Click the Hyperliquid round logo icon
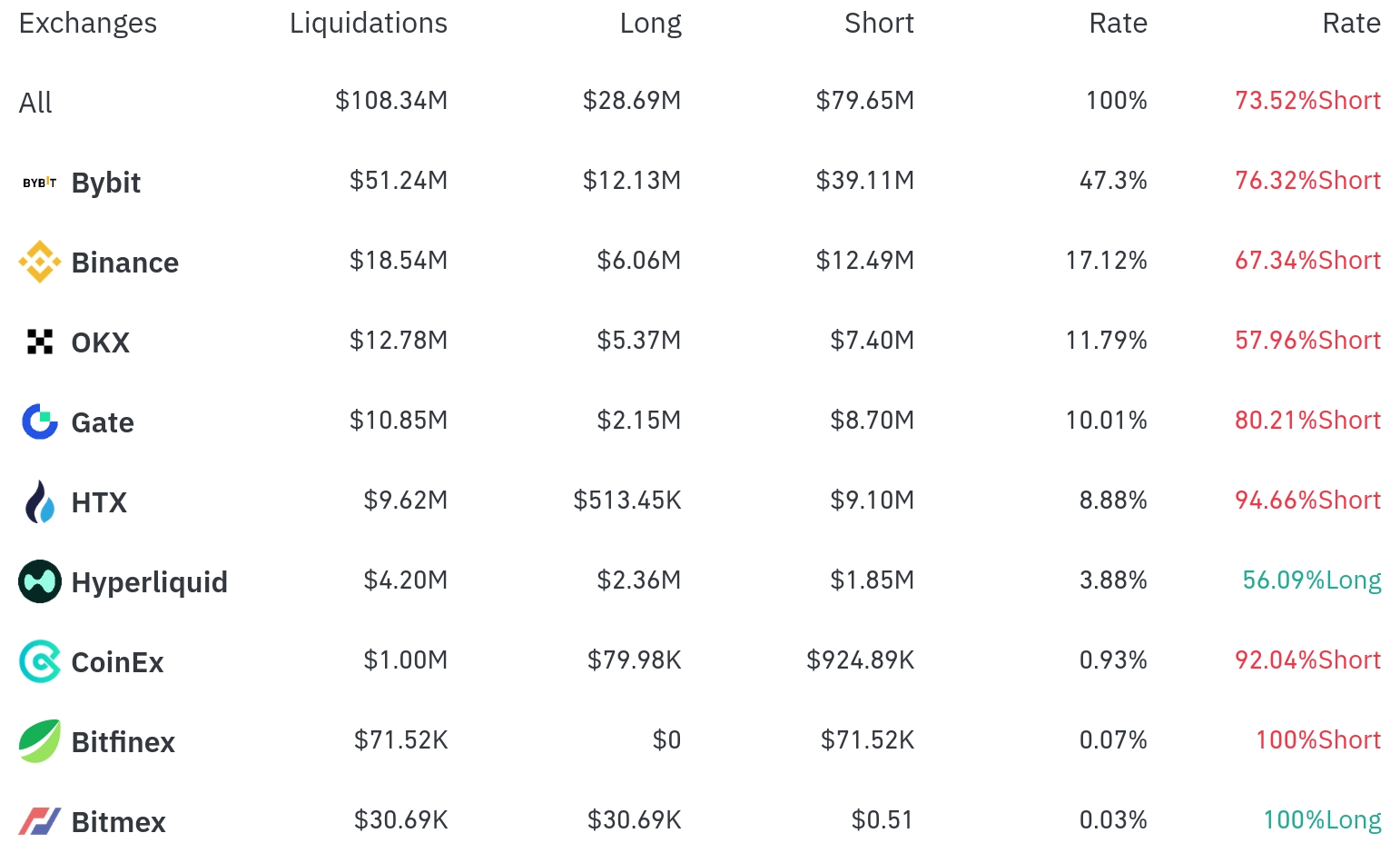This screenshot has height=843, width=1400. point(39,581)
